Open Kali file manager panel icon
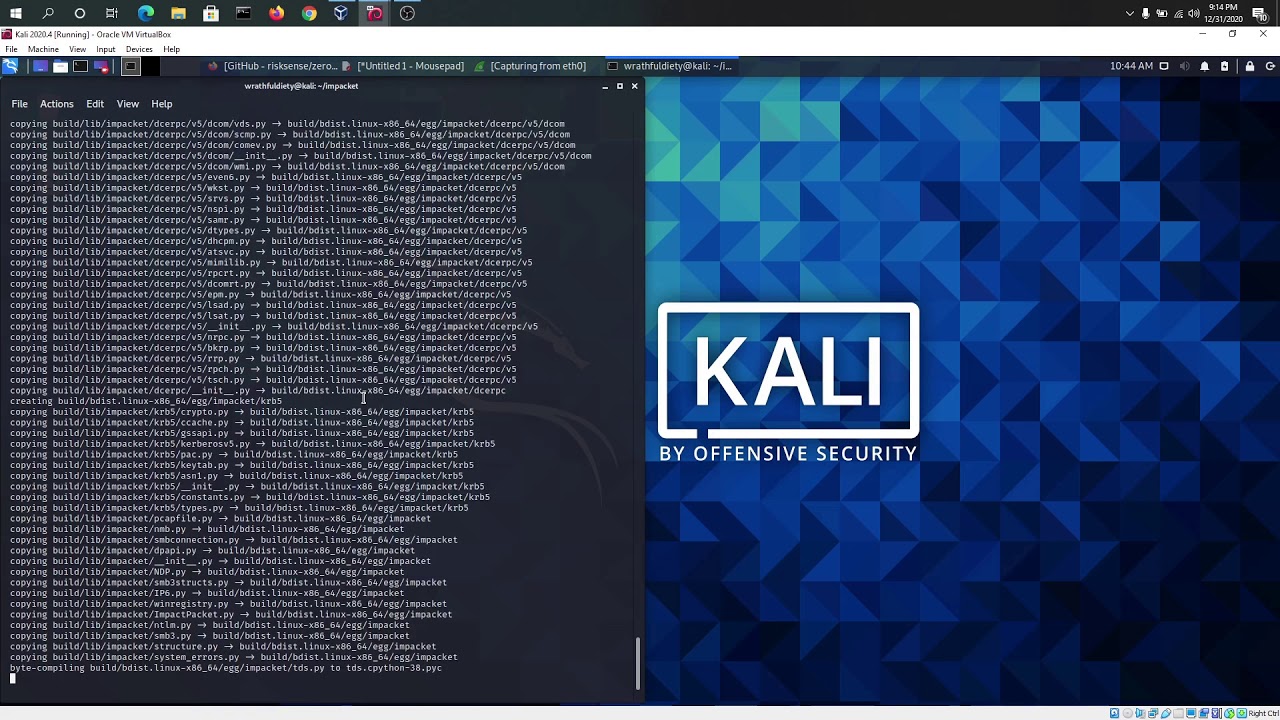Viewport: 1280px width, 720px height. (60, 66)
